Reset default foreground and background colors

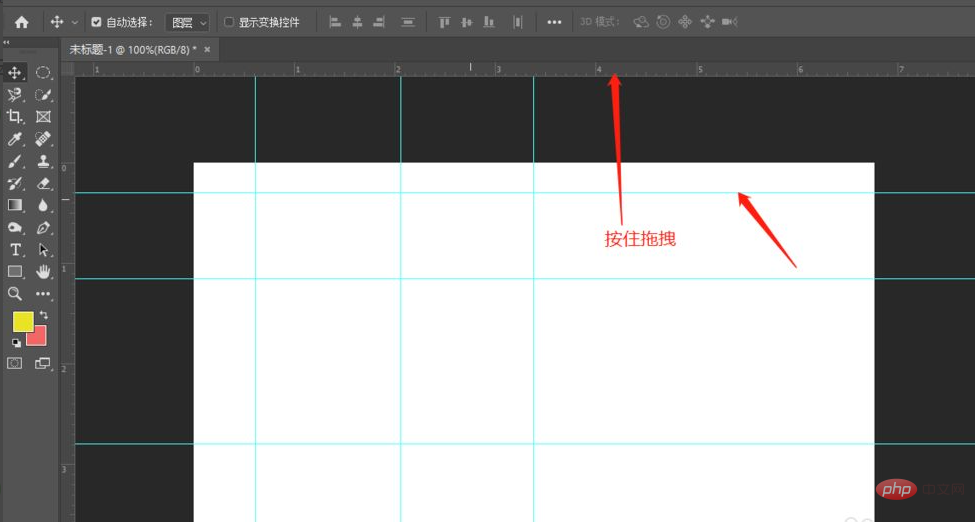[16, 343]
